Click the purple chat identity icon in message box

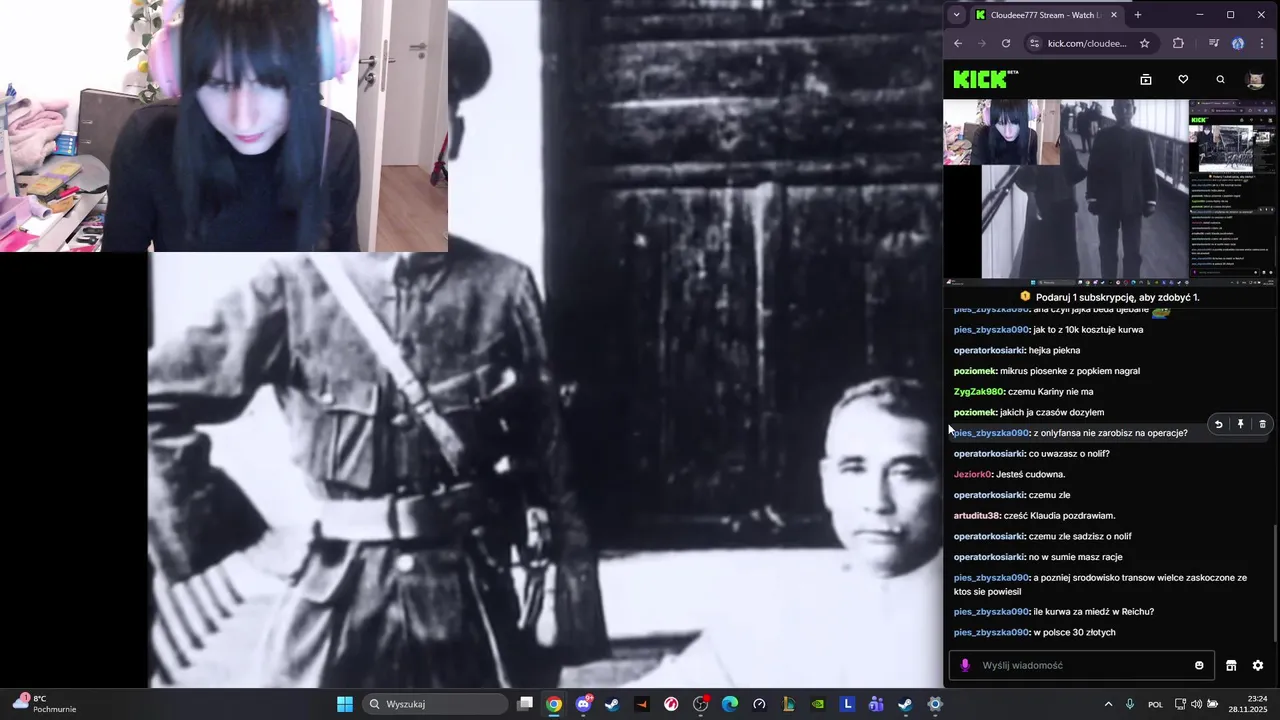click(965, 665)
